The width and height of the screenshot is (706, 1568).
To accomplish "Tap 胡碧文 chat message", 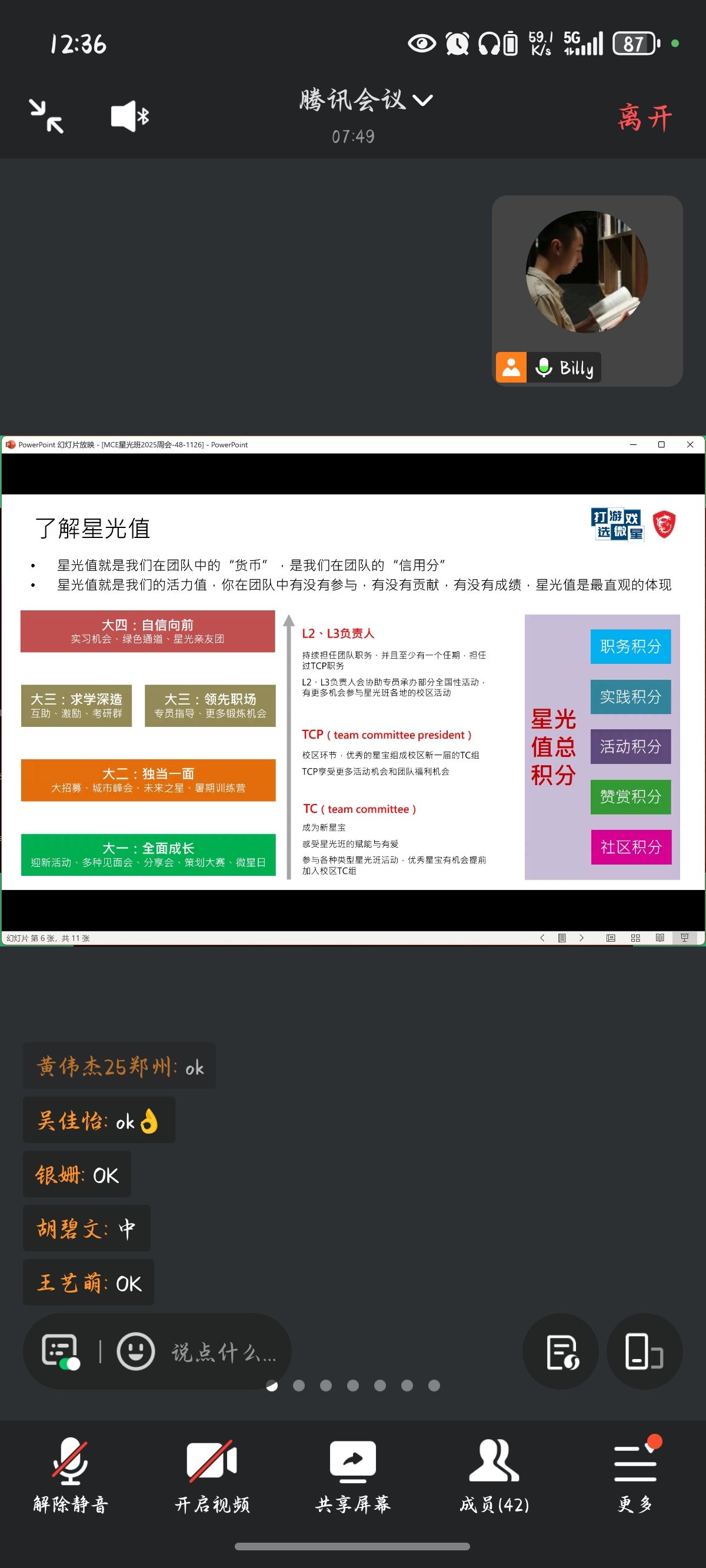I will pos(86,1228).
